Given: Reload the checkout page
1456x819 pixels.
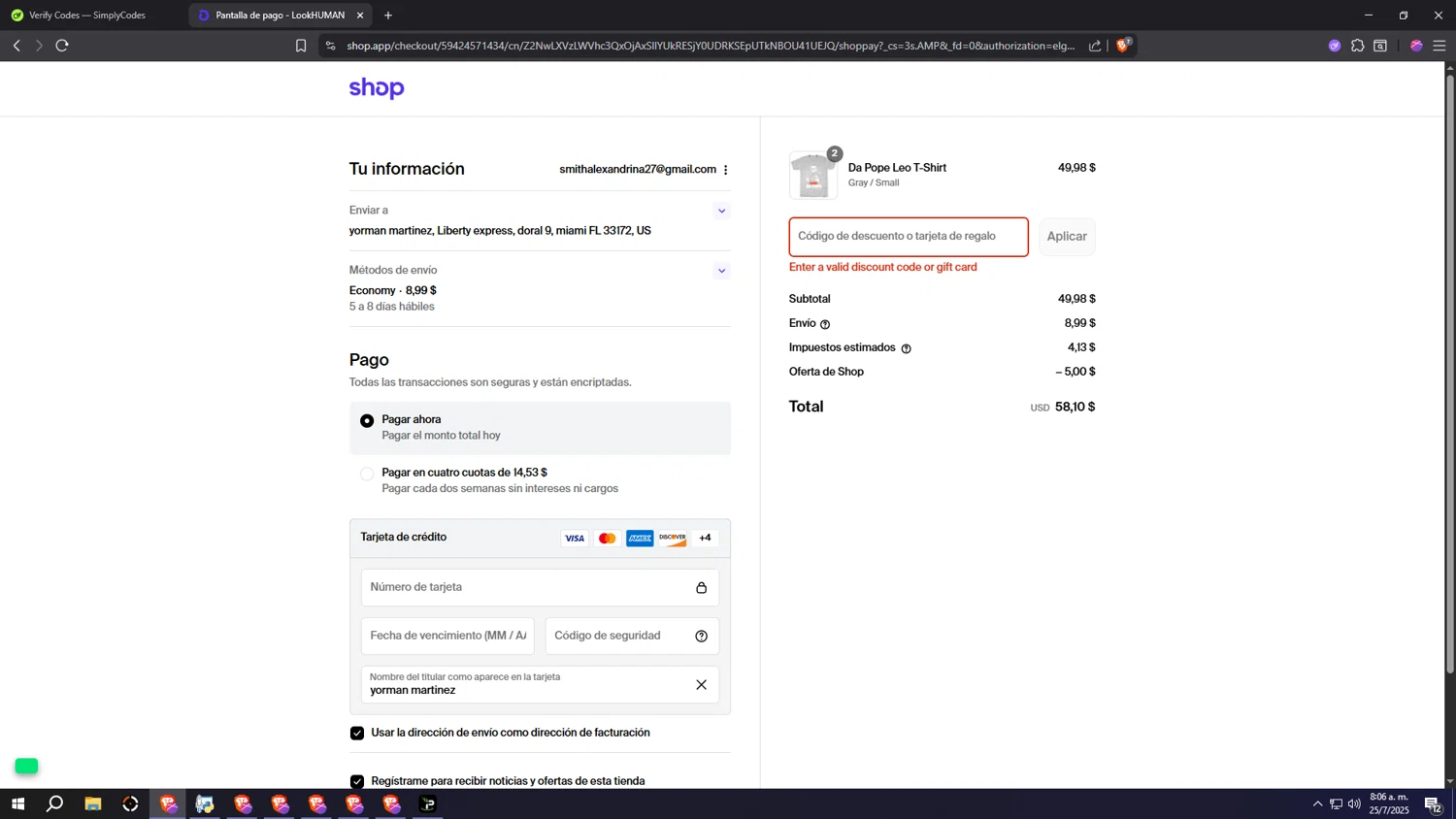Looking at the screenshot, I should 62,46.
